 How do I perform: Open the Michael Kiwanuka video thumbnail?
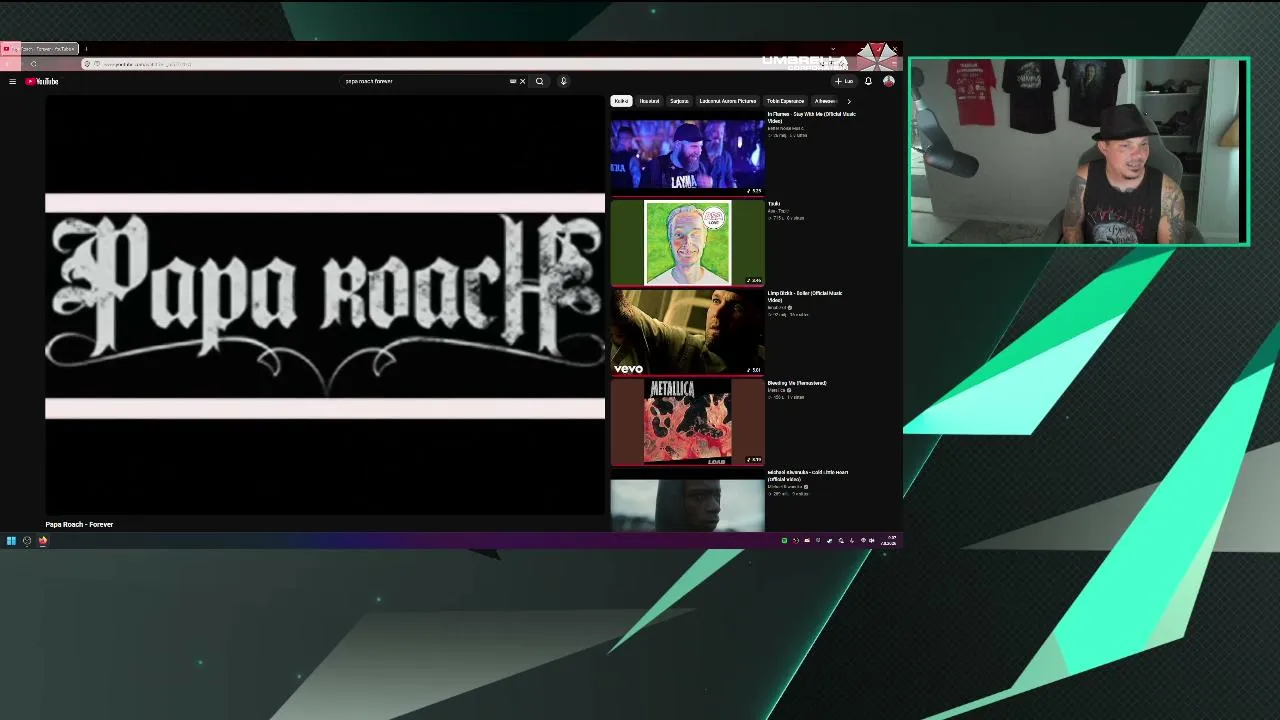[x=687, y=505]
